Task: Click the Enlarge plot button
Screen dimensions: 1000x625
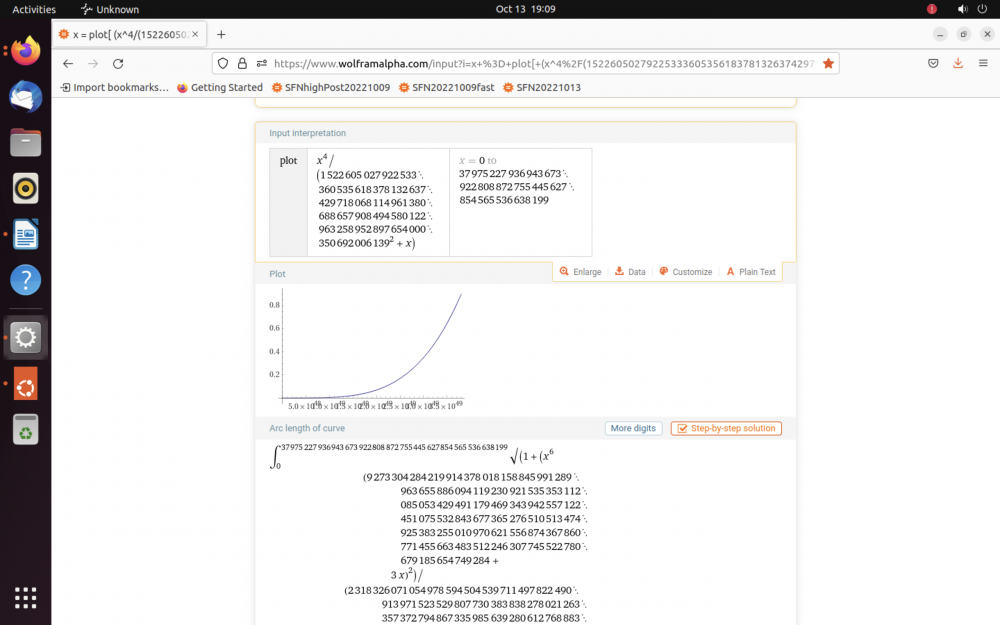Action: 581,272
